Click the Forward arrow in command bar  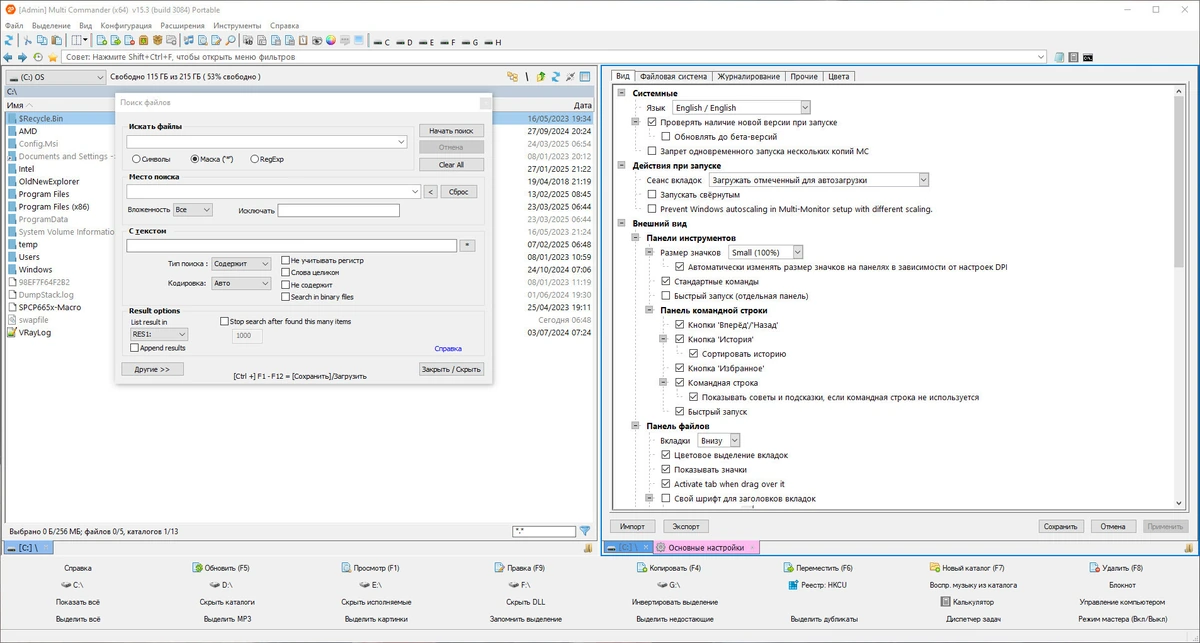(23, 57)
